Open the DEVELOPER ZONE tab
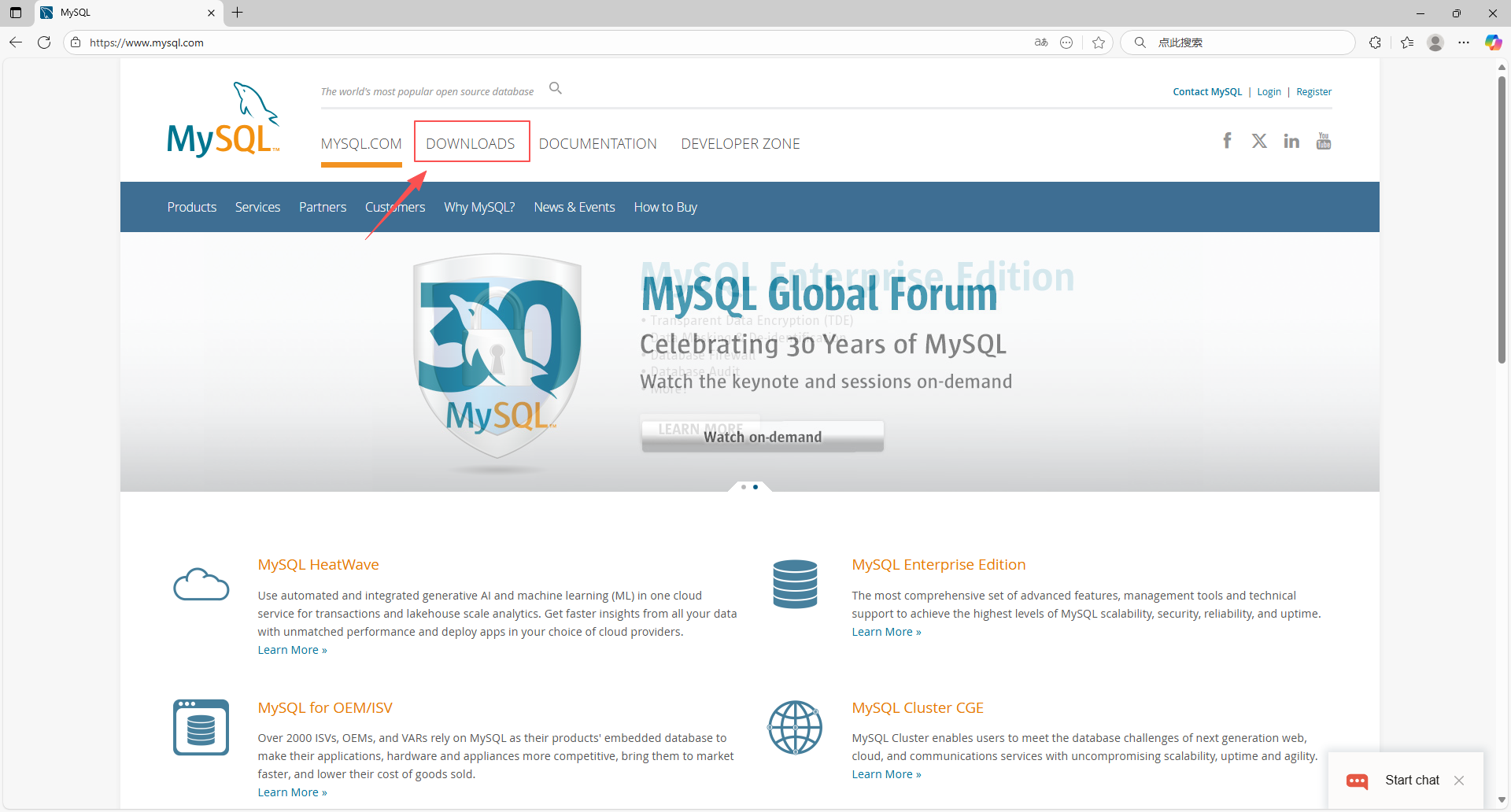1511x812 pixels. point(741,144)
